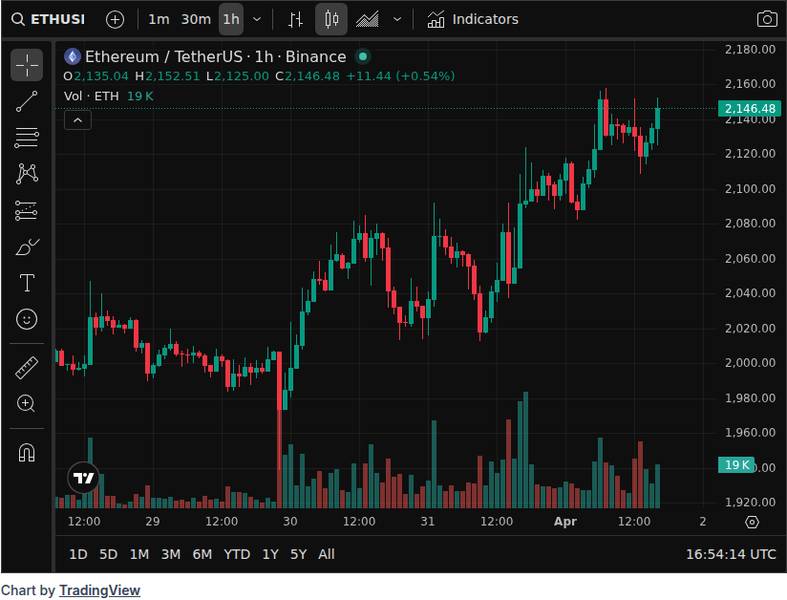Screen dimensions: 787x600
Task: Open symbol search for ETHUSDT
Action: tap(48, 20)
